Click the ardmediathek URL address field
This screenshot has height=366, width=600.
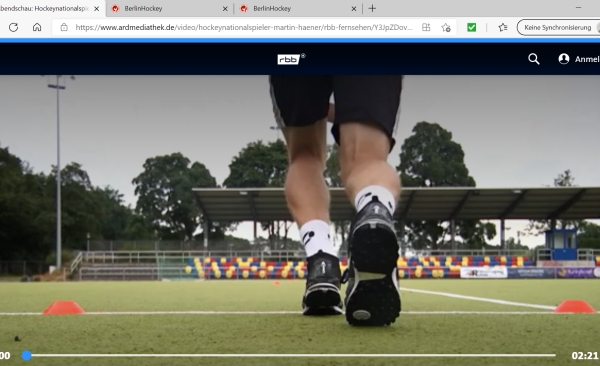[x=244, y=27]
